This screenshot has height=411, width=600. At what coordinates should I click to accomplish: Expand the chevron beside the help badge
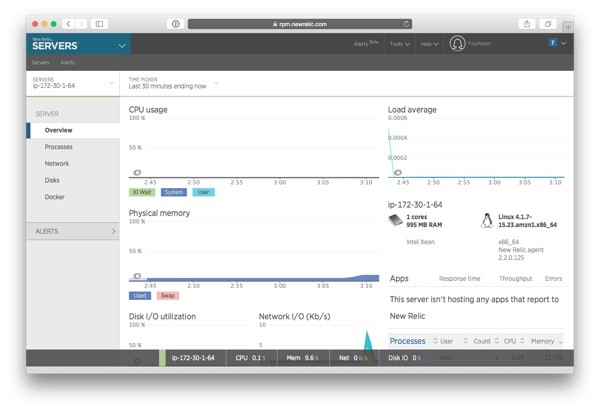click(x=563, y=43)
